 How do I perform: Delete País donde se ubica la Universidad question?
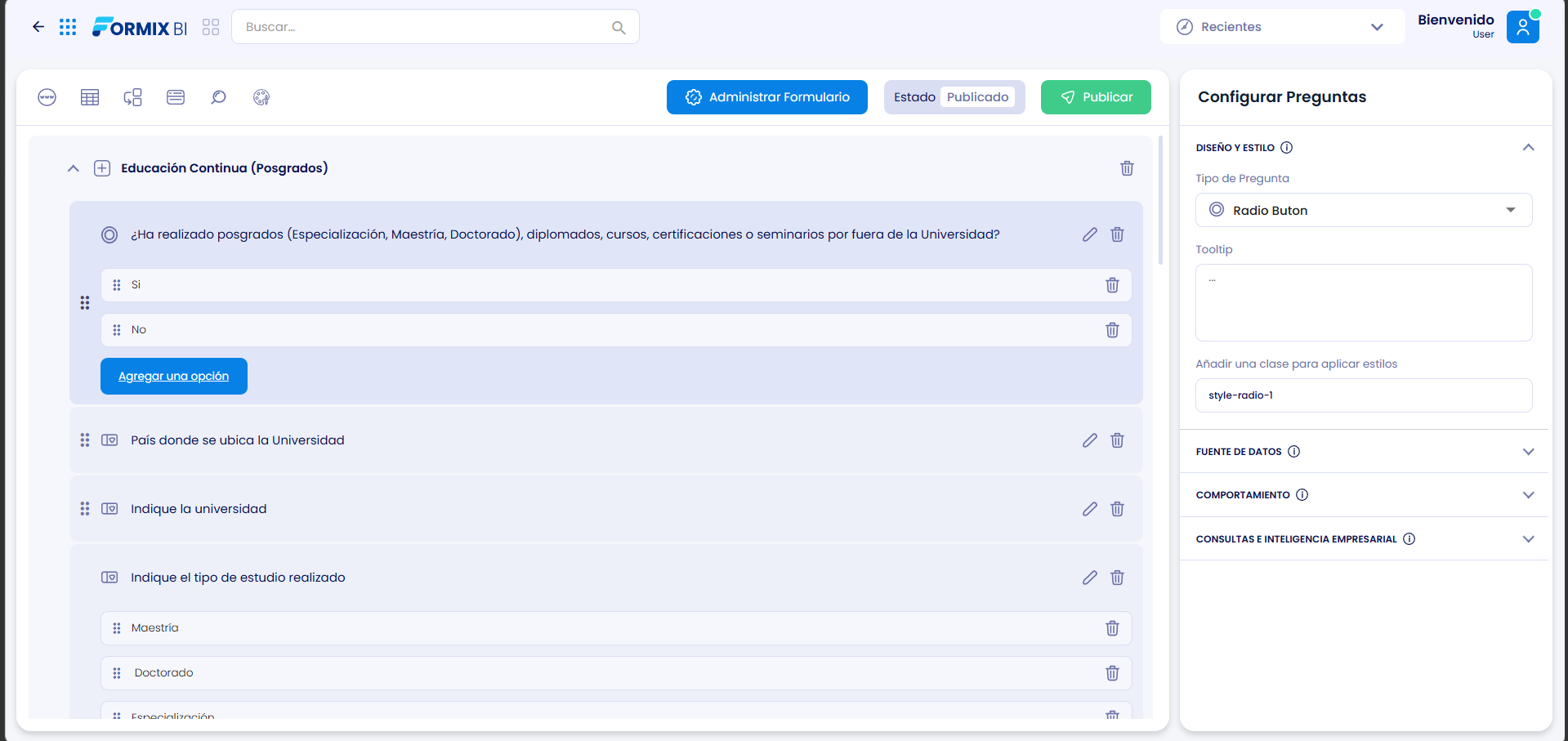[1117, 440]
